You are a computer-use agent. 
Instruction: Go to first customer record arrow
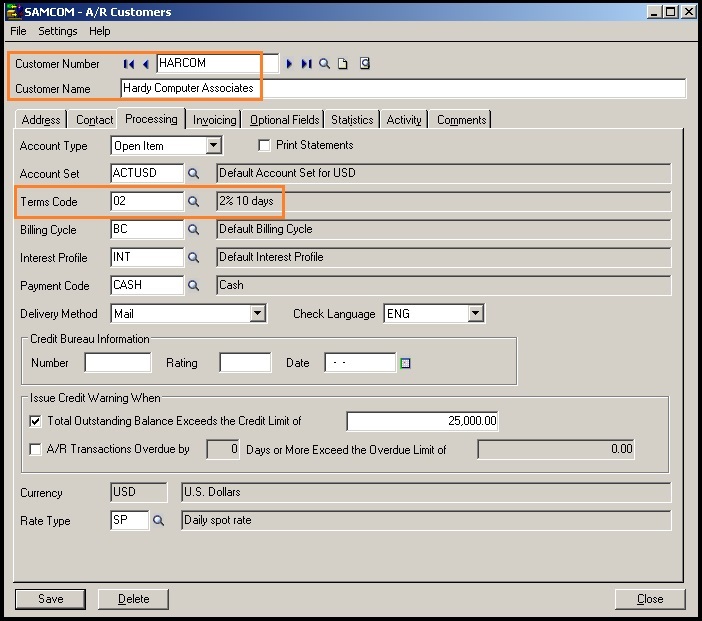tap(129, 64)
